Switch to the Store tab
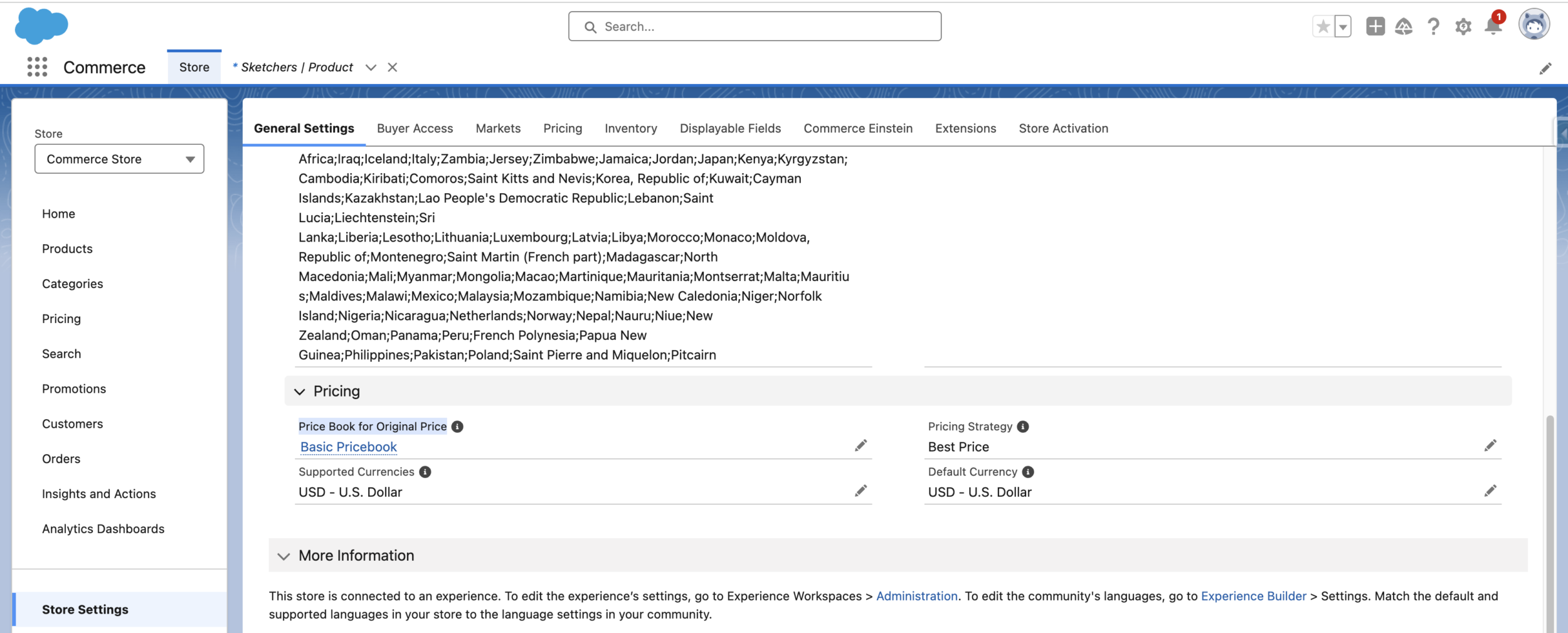The image size is (1568, 633). pos(194,67)
